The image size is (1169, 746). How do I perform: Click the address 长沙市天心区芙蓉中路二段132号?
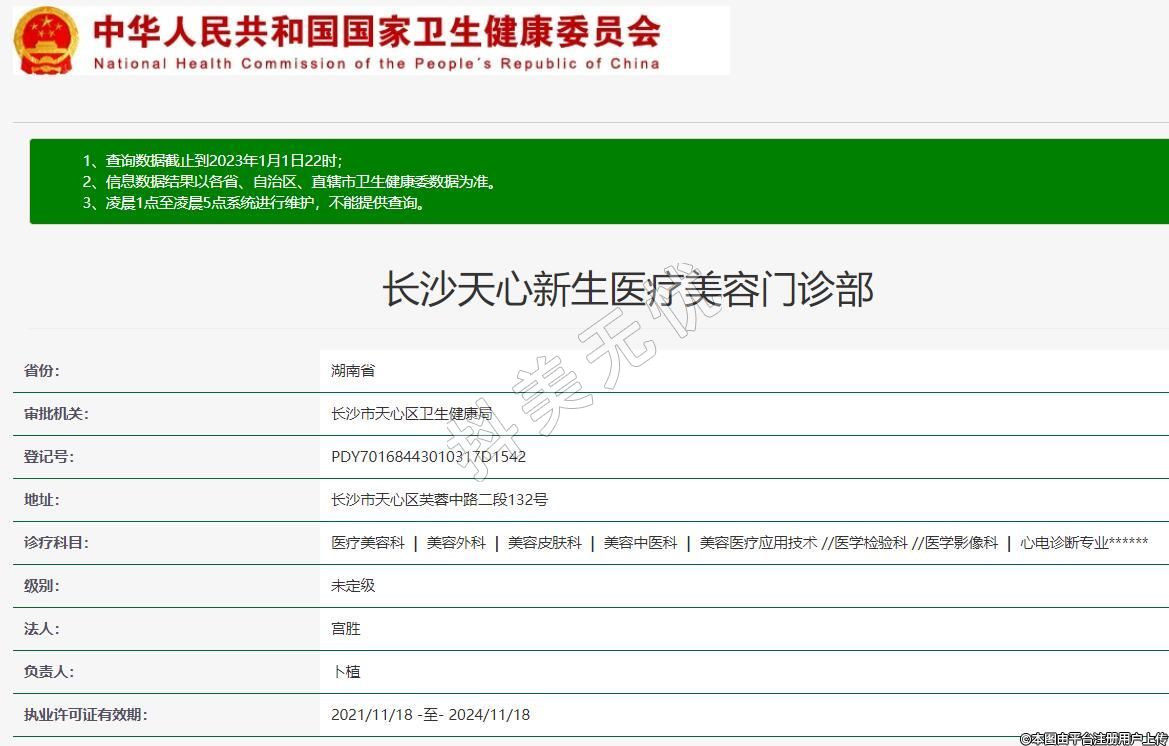pos(439,500)
